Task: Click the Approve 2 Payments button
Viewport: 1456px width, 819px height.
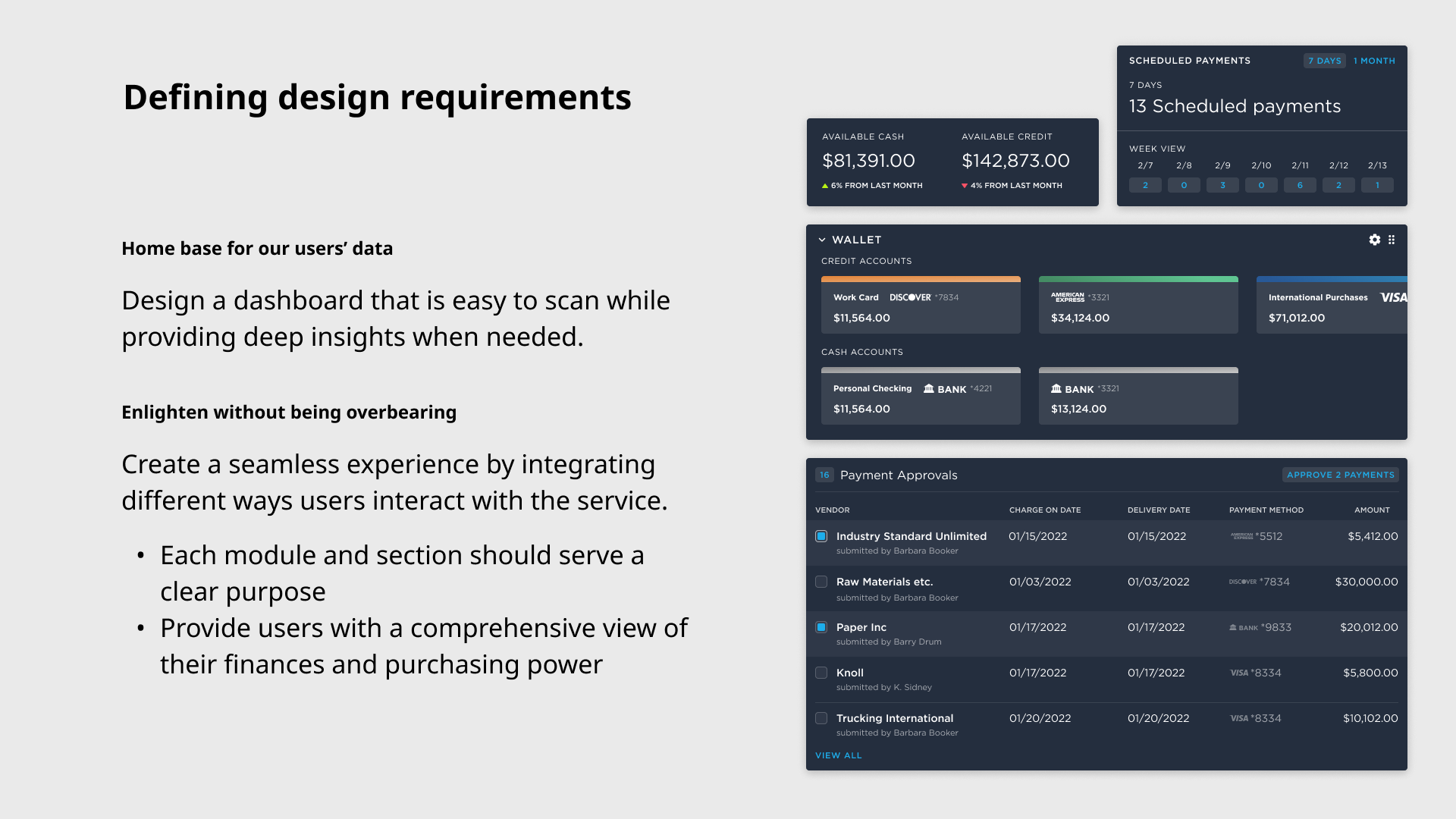Action: coord(1341,475)
